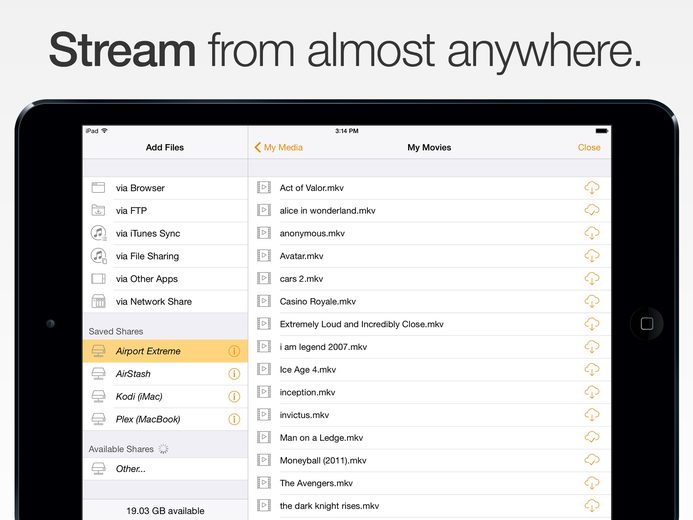Select Moneyball (2011).mkv
Screen dimensions: 693x520
pyautogui.click(x=430, y=461)
